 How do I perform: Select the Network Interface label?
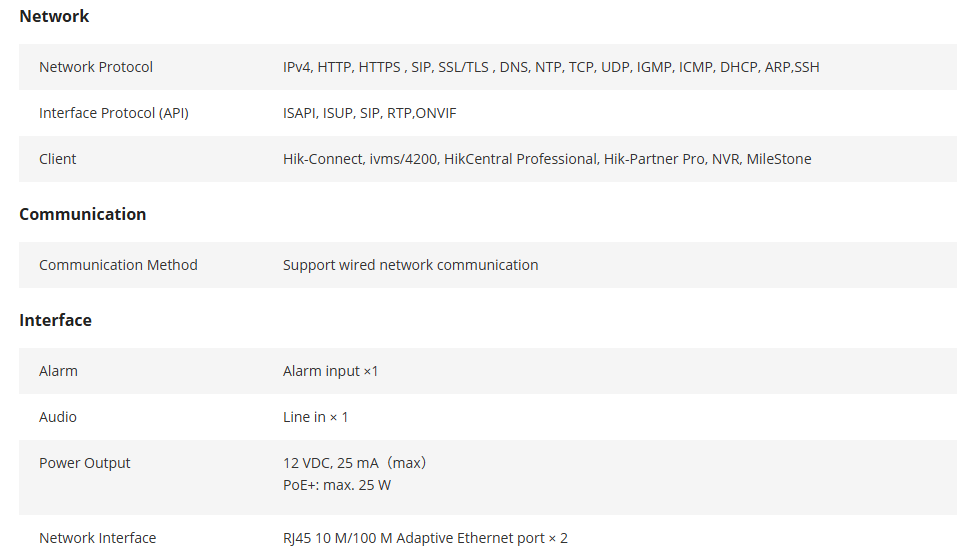[x=98, y=538]
